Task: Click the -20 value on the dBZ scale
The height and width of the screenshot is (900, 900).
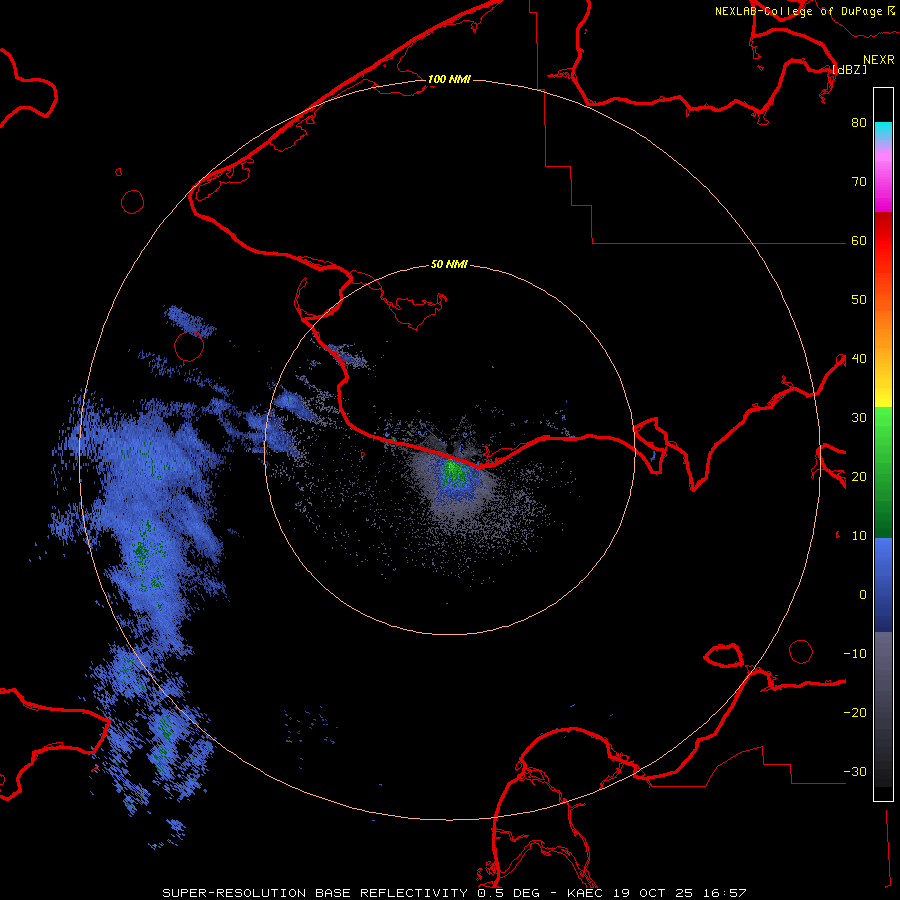Action: 855,713
